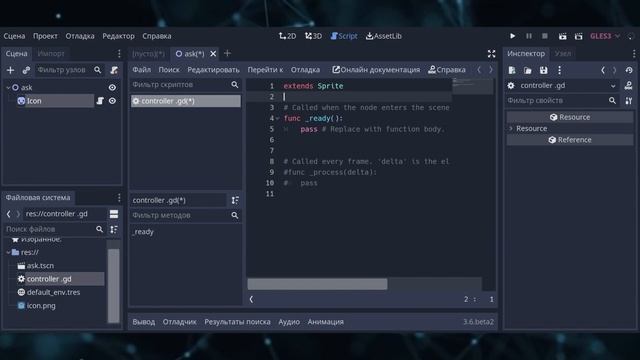Screen dimensions: 640x360
Task: Open the AssetLib workspace
Action: (384, 36)
